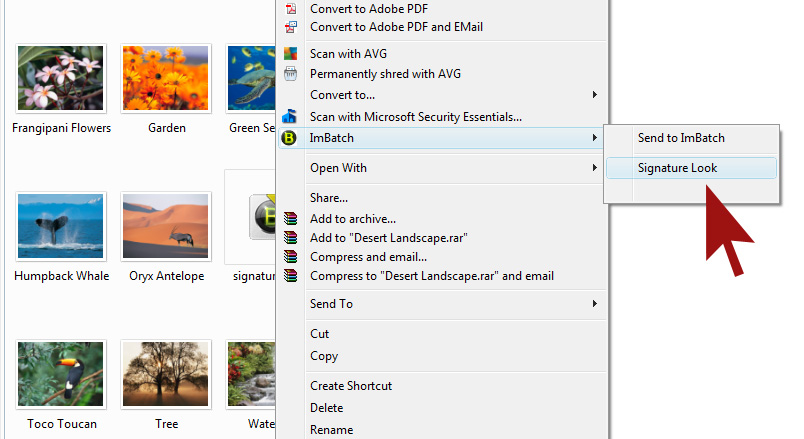Image resolution: width=804 pixels, height=439 pixels.
Task: Select the Toco Toucan image thumbnail
Action: click(x=61, y=374)
